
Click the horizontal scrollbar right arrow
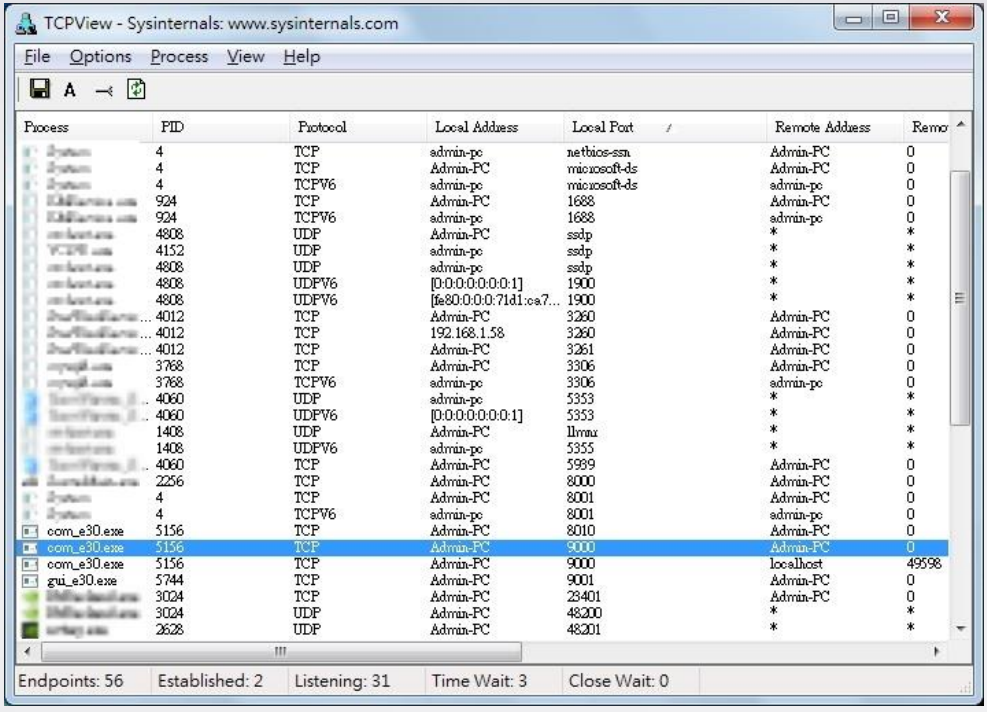936,652
